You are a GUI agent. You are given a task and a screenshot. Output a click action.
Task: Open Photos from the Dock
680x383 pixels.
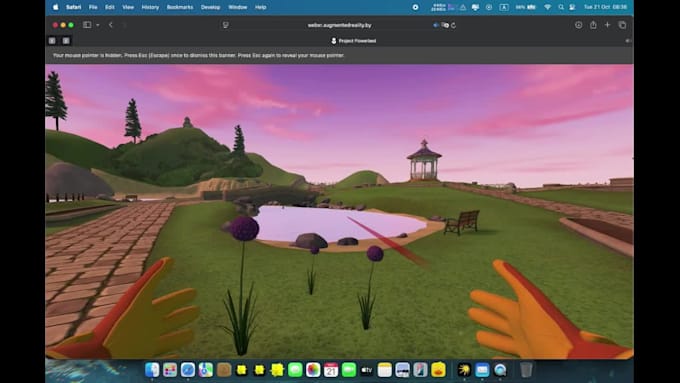tap(313, 370)
